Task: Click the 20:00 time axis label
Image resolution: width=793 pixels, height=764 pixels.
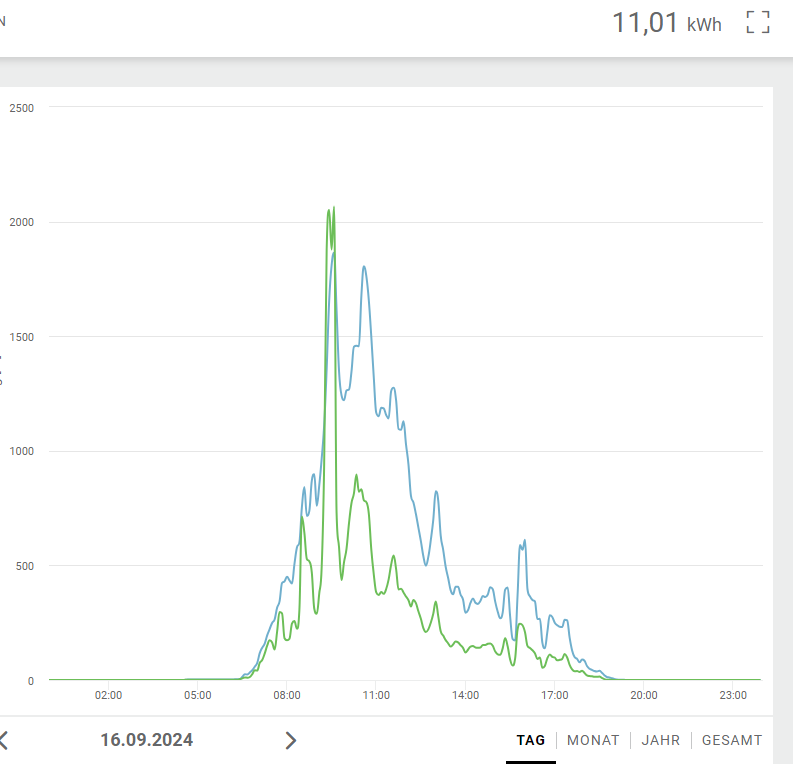Action: click(x=644, y=695)
